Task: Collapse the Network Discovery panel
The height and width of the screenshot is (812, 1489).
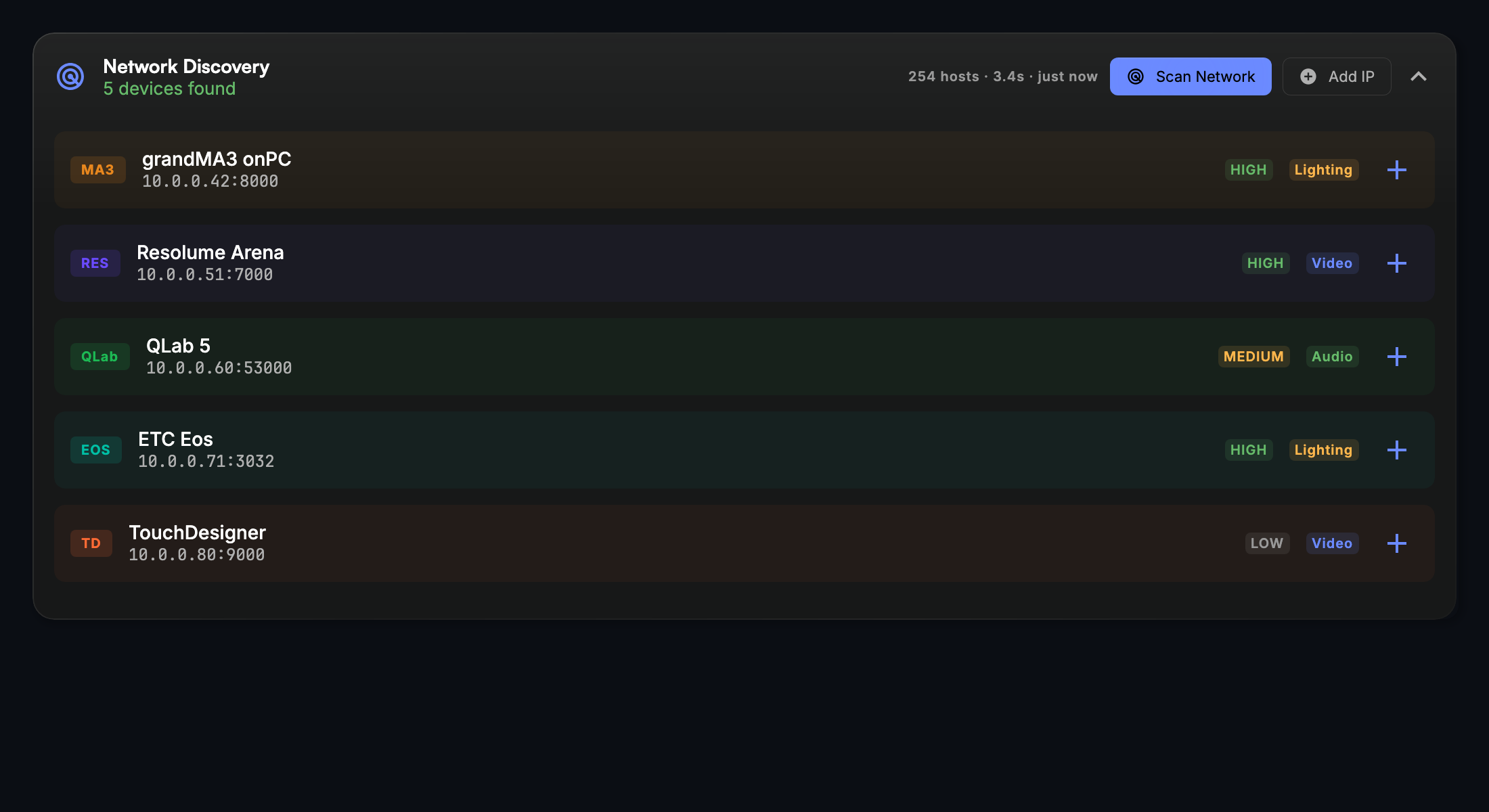Action: 1419,76
